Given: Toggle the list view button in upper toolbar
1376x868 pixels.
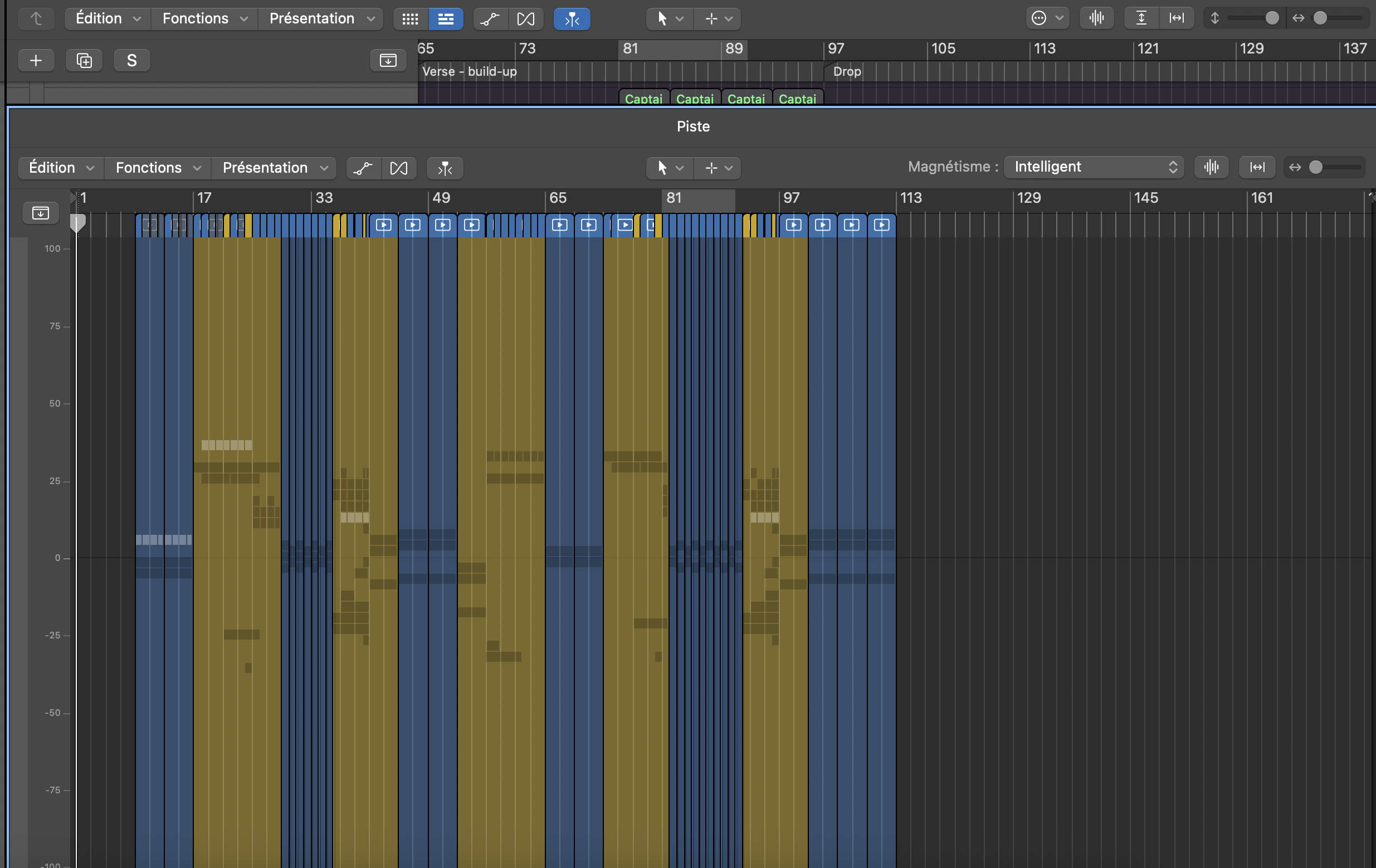Looking at the screenshot, I should pyautogui.click(x=446, y=19).
